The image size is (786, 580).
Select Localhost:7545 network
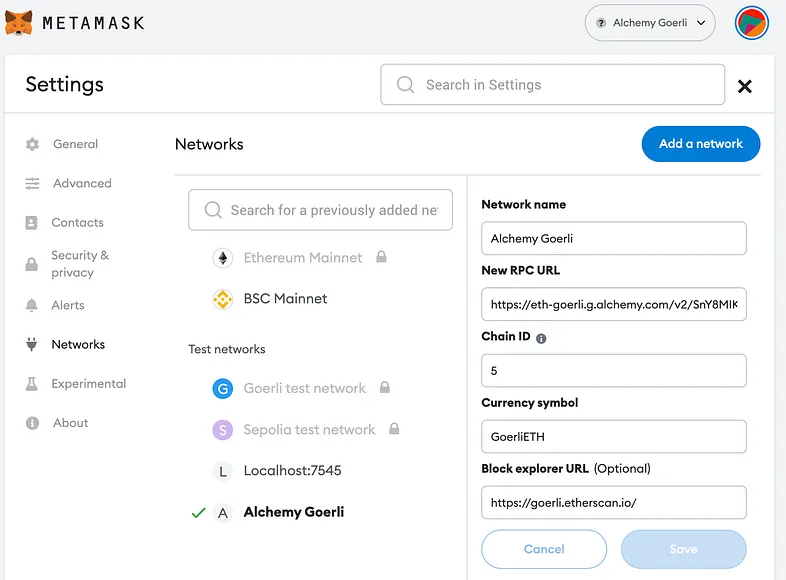(292, 470)
